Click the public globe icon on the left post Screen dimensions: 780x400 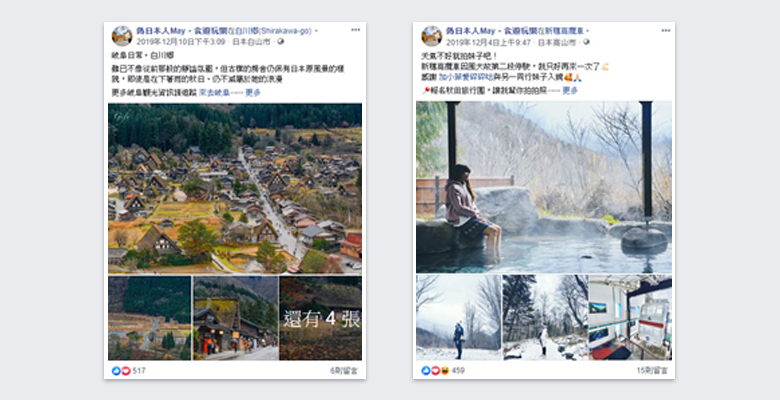click(281, 42)
